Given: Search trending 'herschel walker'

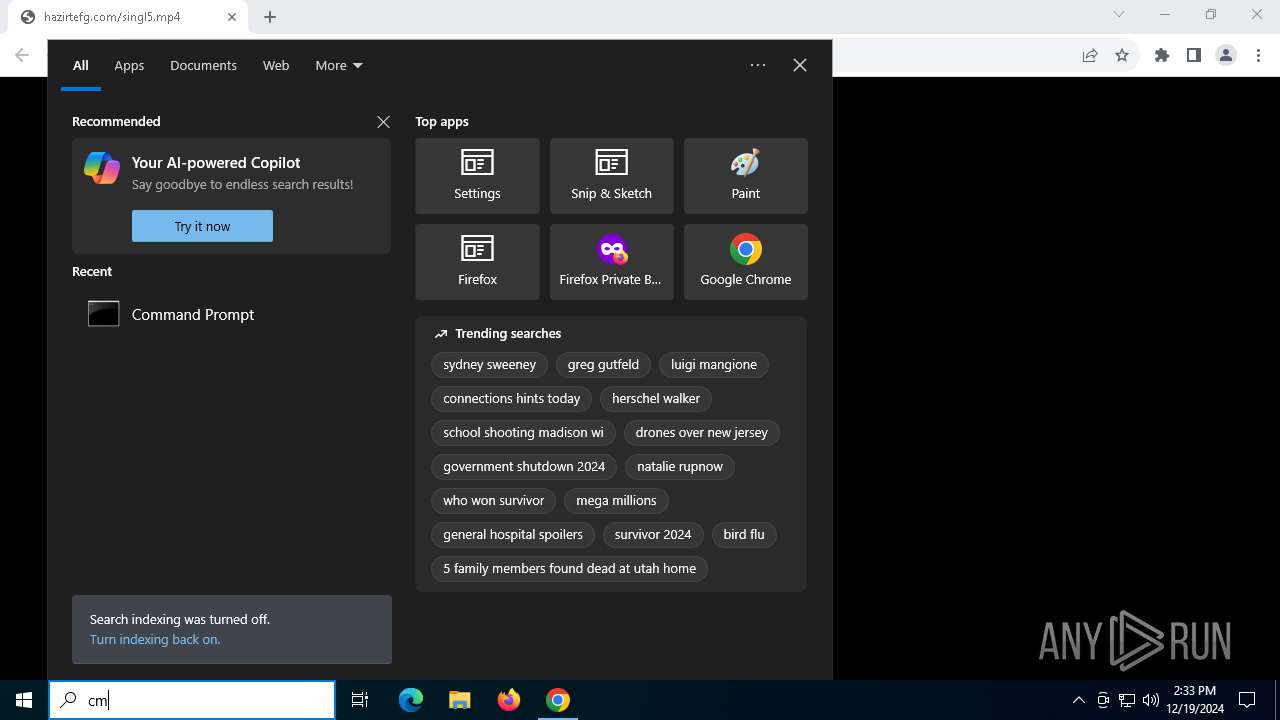Looking at the screenshot, I should tap(656, 399).
